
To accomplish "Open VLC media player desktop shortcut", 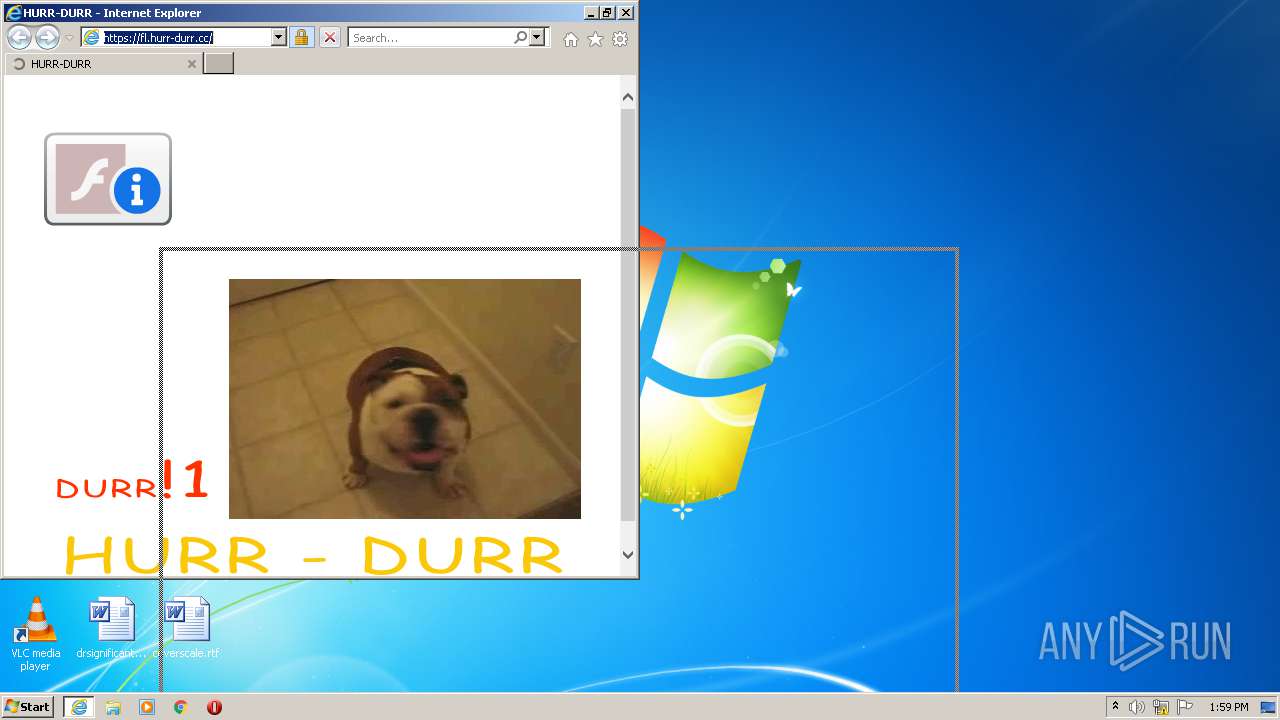I will pos(35,633).
